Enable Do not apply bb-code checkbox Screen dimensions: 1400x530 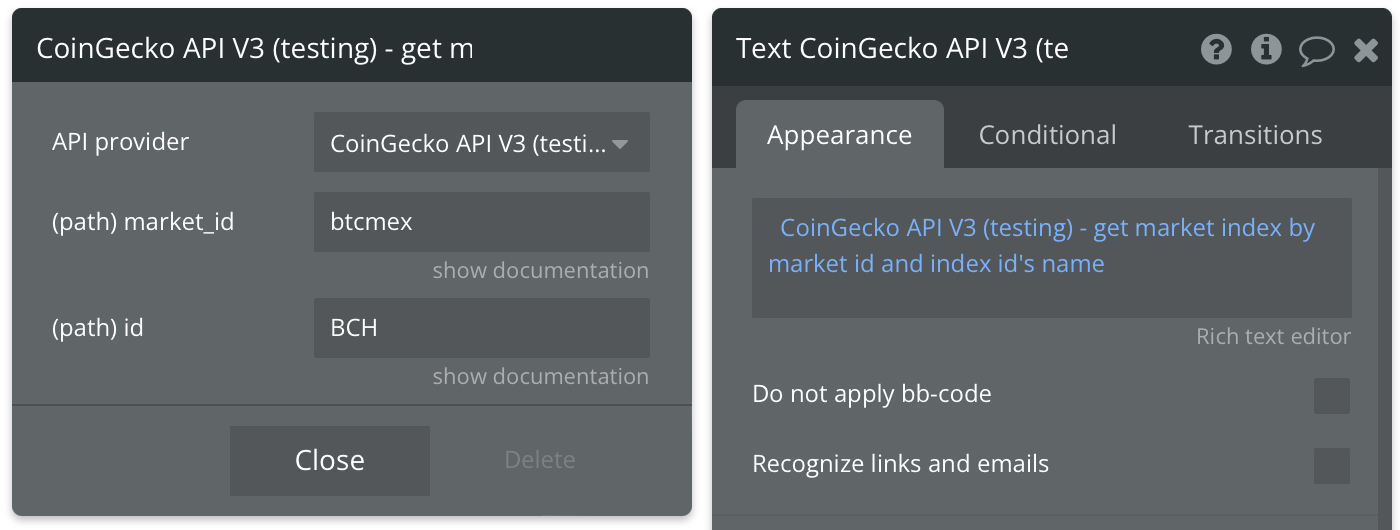pos(1332,396)
